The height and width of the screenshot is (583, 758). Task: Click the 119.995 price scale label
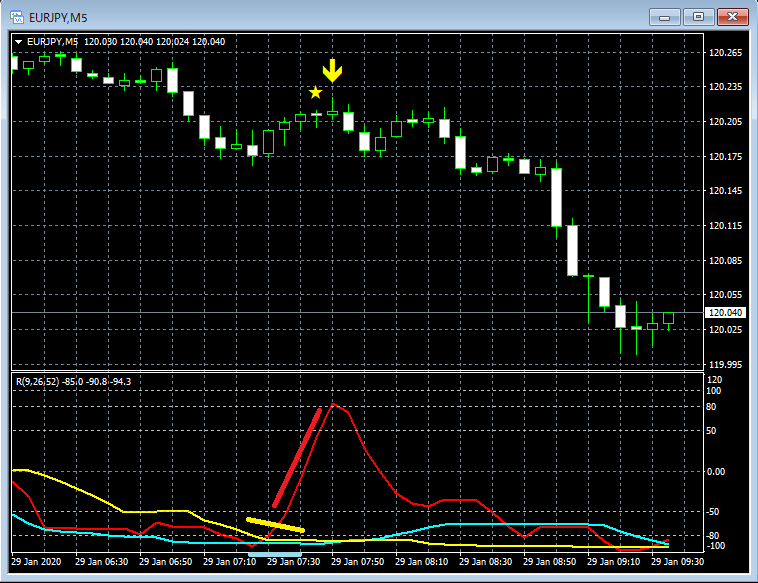725,364
